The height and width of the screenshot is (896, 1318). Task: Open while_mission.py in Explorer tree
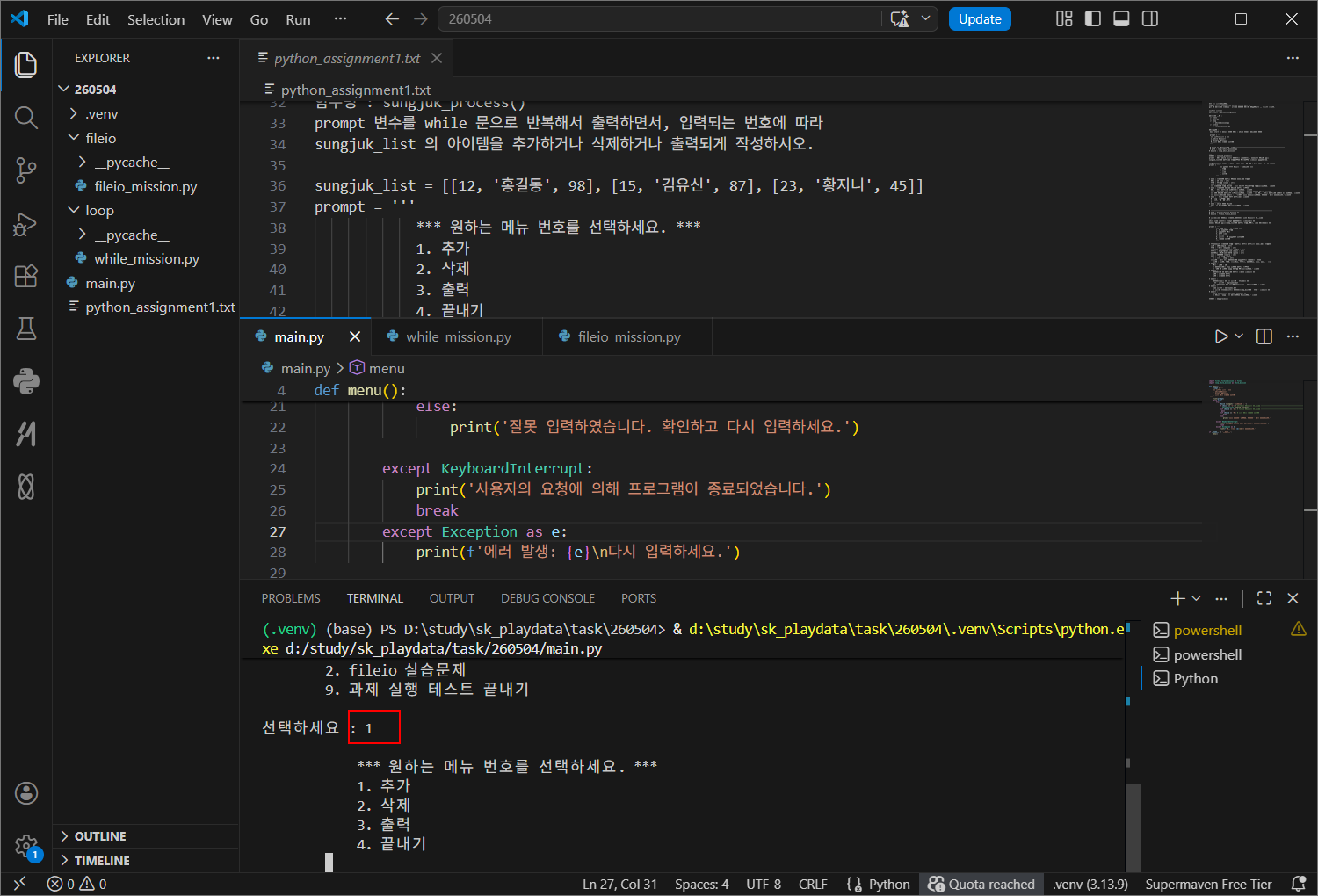pyautogui.click(x=147, y=258)
